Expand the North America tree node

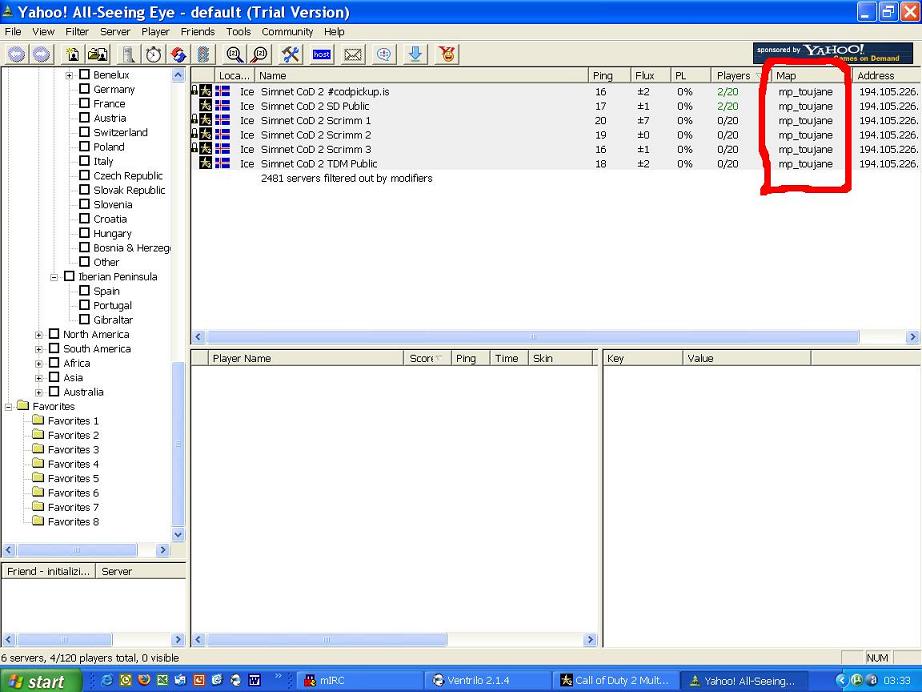tap(39, 335)
